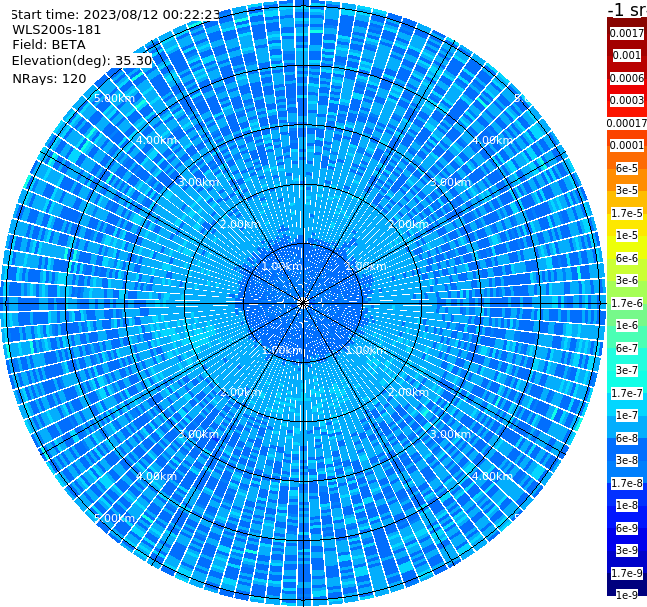This screenshot has height=607, width=647.
Task: Click the lower-left 5.00km range label
Action: coord(114,518)
